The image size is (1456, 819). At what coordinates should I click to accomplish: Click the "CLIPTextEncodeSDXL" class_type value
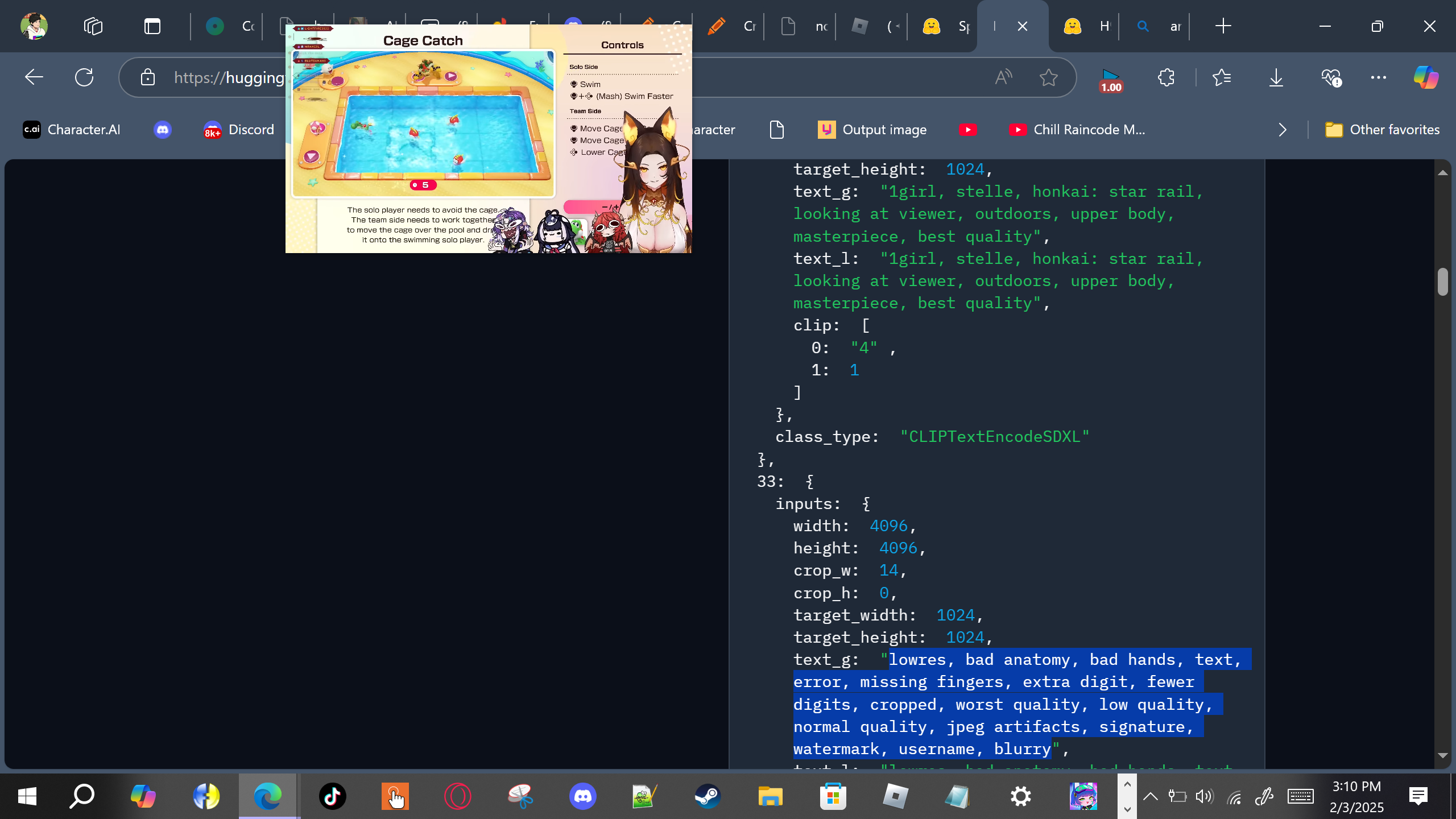click(995, 437)
